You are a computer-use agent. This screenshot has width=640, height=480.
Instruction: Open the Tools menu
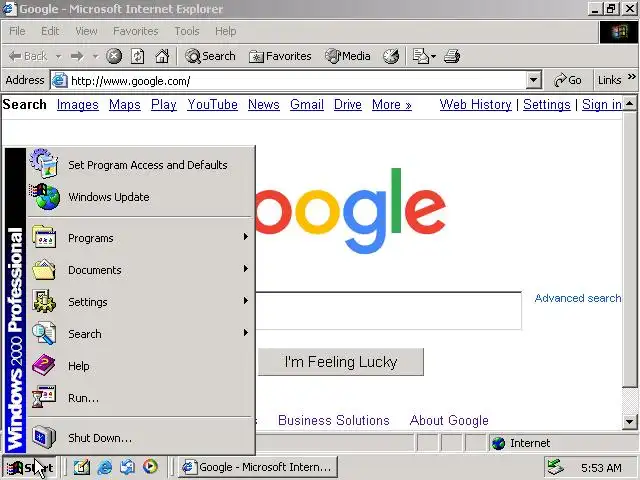pos(187,31)
